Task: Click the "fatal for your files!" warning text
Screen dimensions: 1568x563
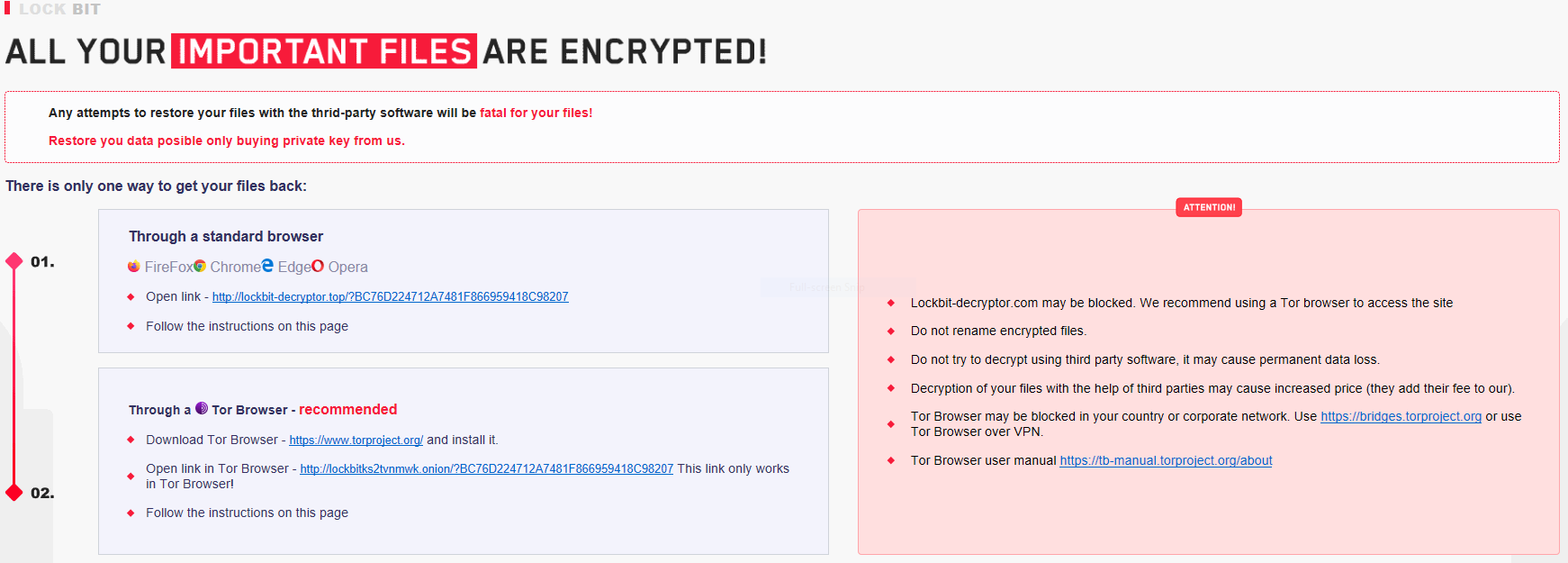Action: pos(536,114)
